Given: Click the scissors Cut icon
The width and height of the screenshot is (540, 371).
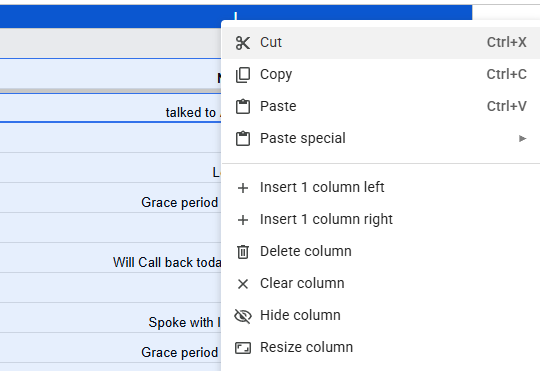Looking at the screenshot, I should coord(243,43).
